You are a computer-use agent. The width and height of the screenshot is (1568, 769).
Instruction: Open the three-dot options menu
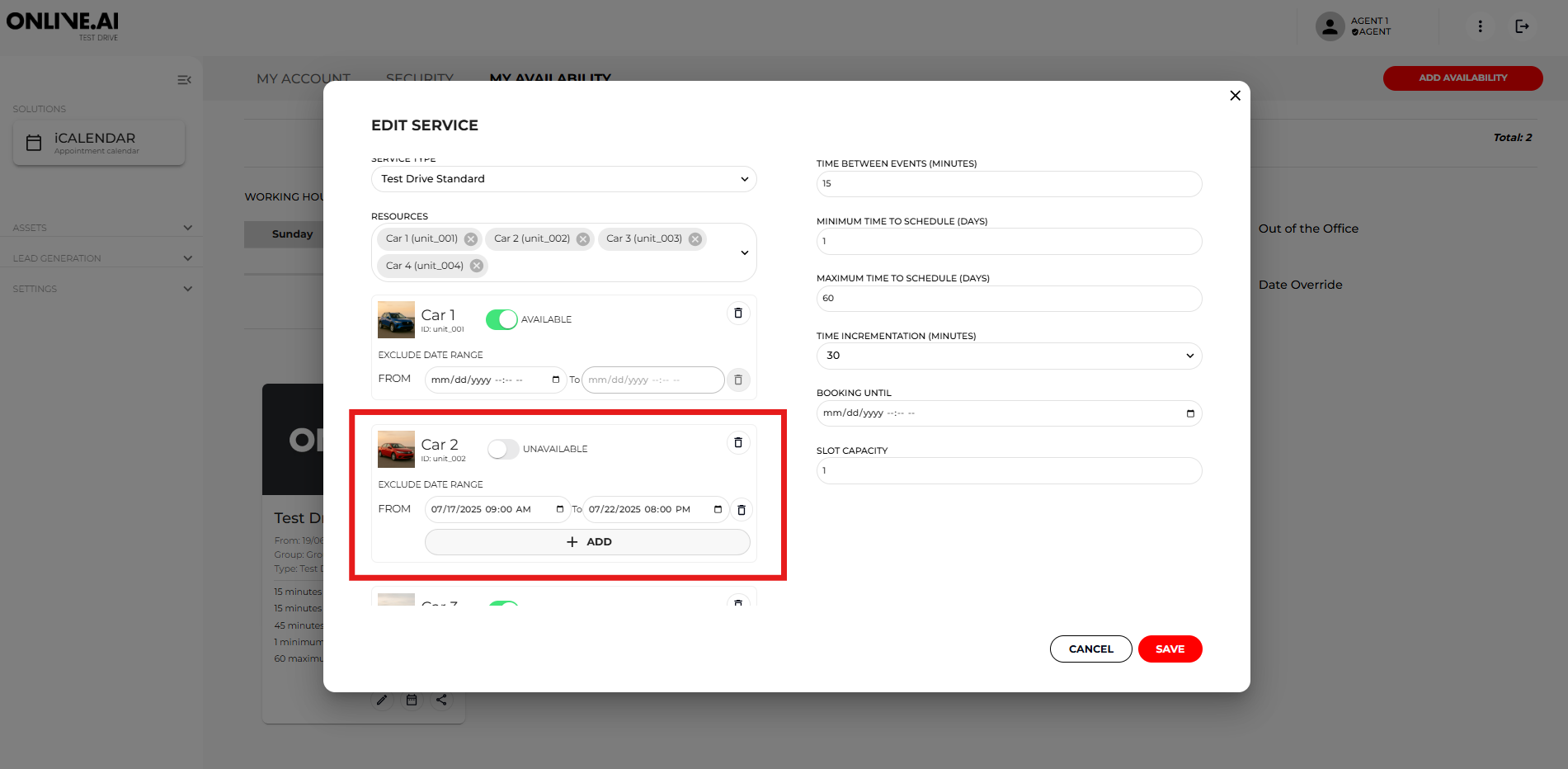[1480, 26]
